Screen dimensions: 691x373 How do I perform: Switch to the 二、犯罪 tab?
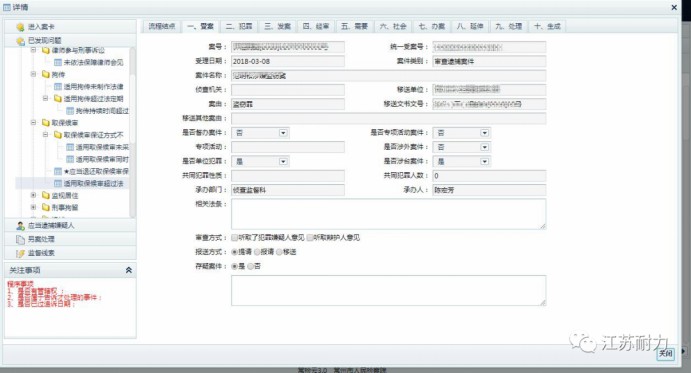pos(239,26)
